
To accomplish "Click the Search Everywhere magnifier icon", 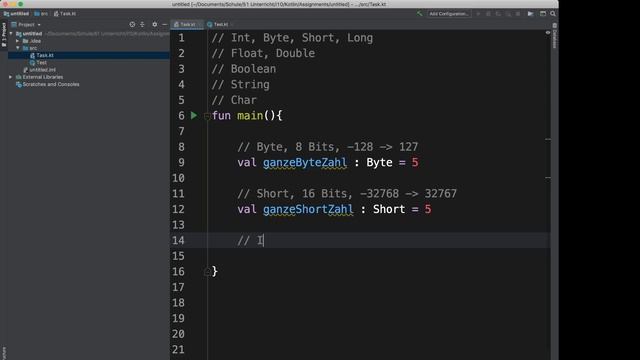I will [x=553, y=13].
